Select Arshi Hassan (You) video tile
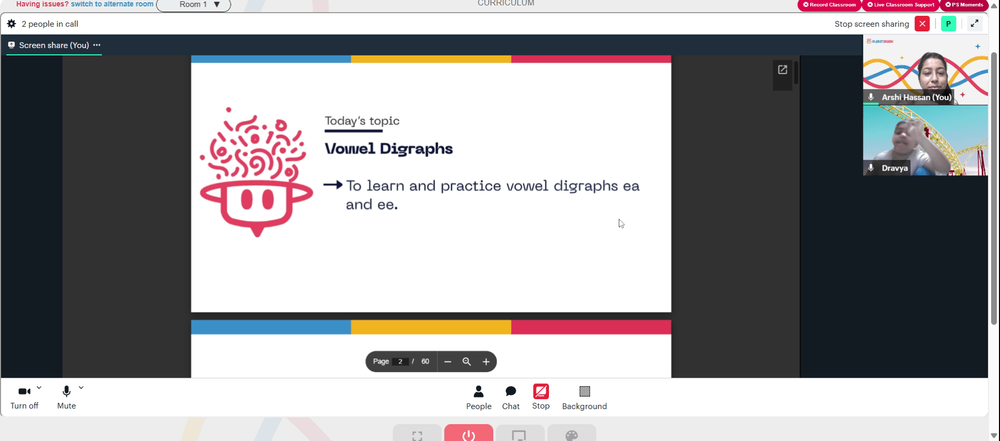The height and width of the screenshot is (441, 1000). click(925, 70)
